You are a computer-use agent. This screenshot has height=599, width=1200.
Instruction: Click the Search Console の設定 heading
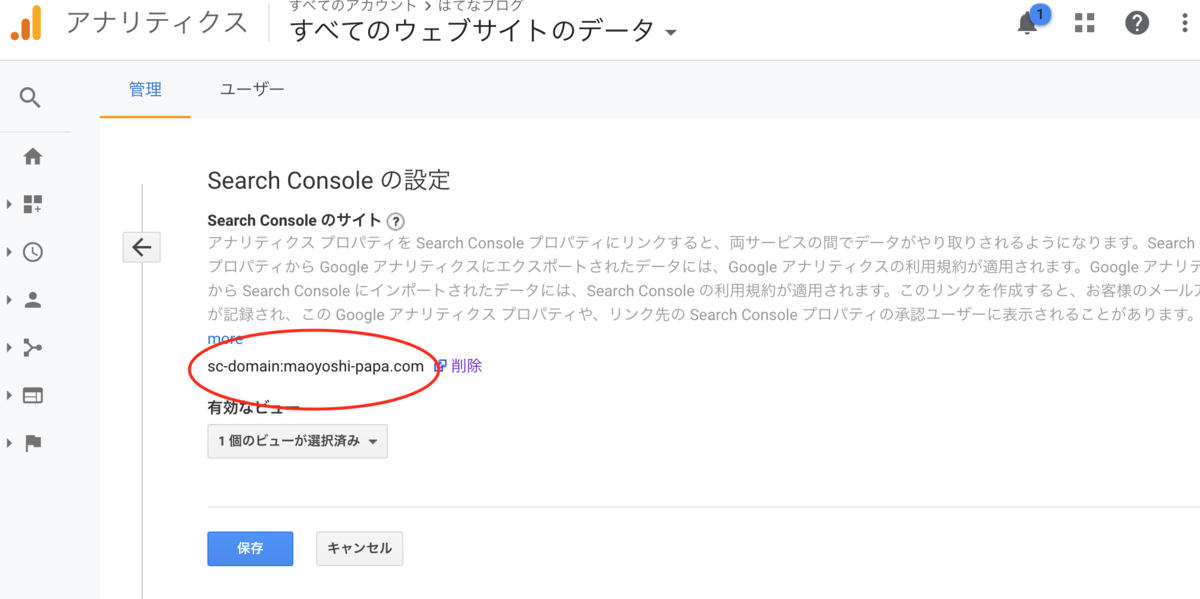tap(328, 180)
